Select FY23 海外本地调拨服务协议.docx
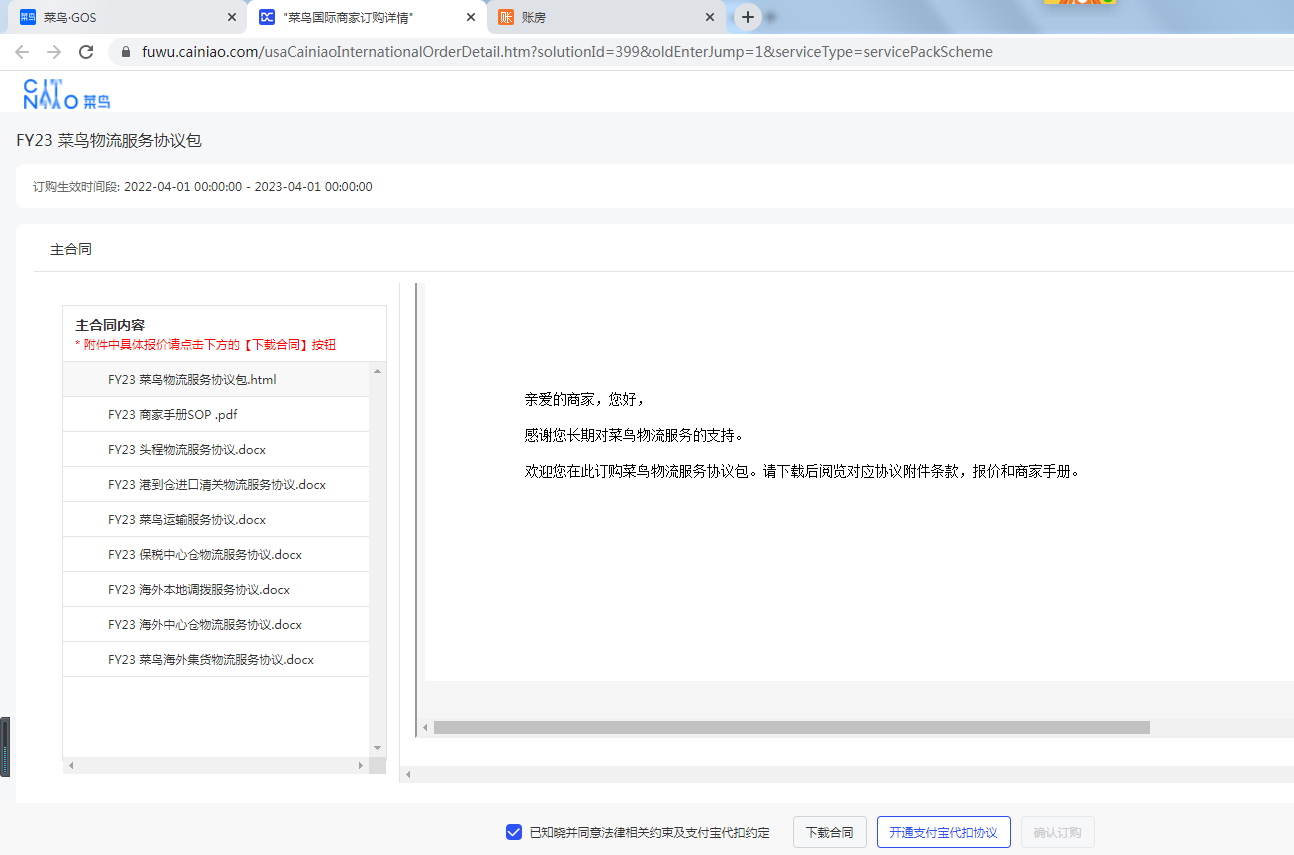The width and height of the screenshot is (1294, 855). click(216, 589)
